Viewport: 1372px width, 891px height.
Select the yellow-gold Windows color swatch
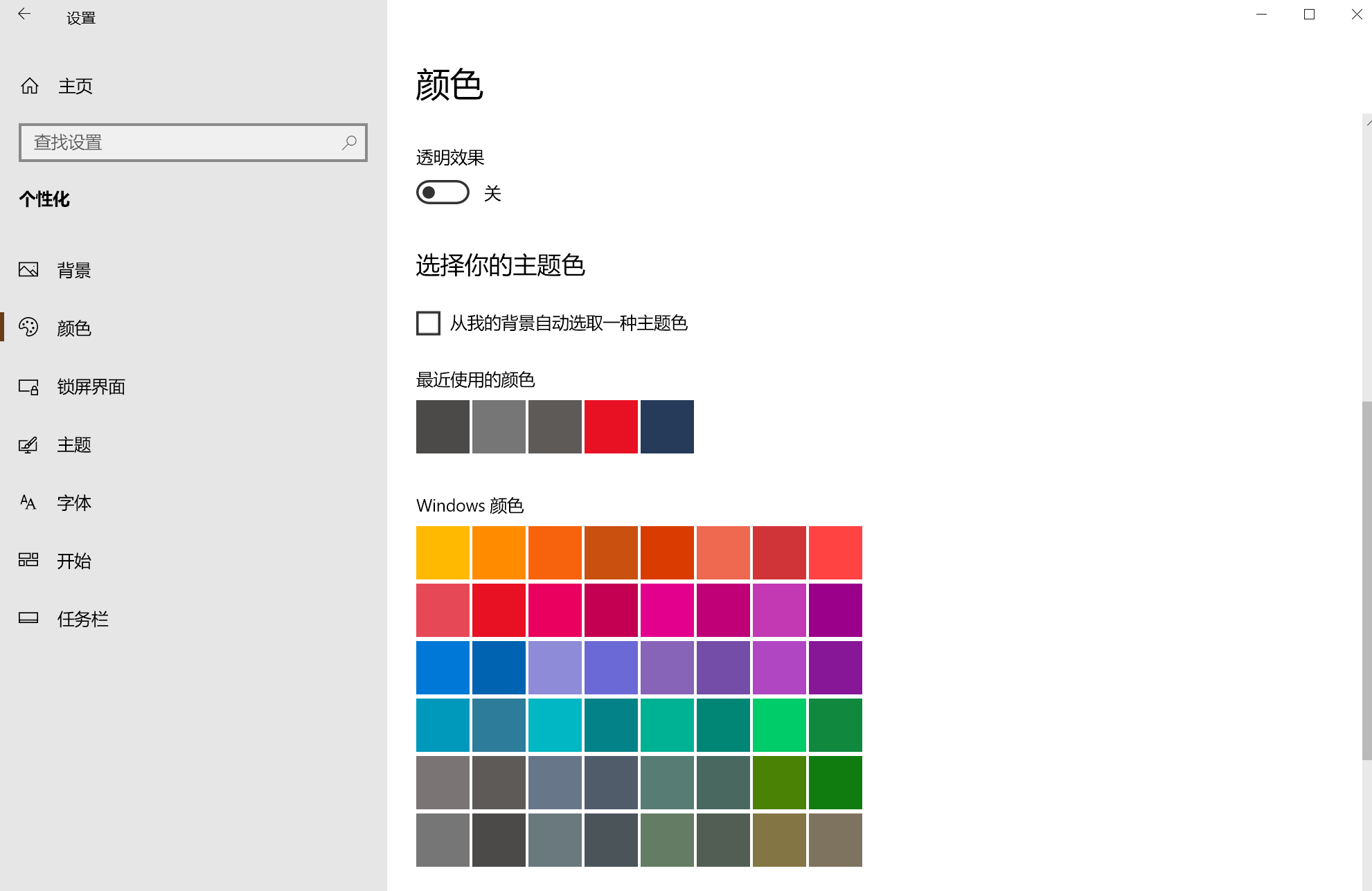(443, 552)
